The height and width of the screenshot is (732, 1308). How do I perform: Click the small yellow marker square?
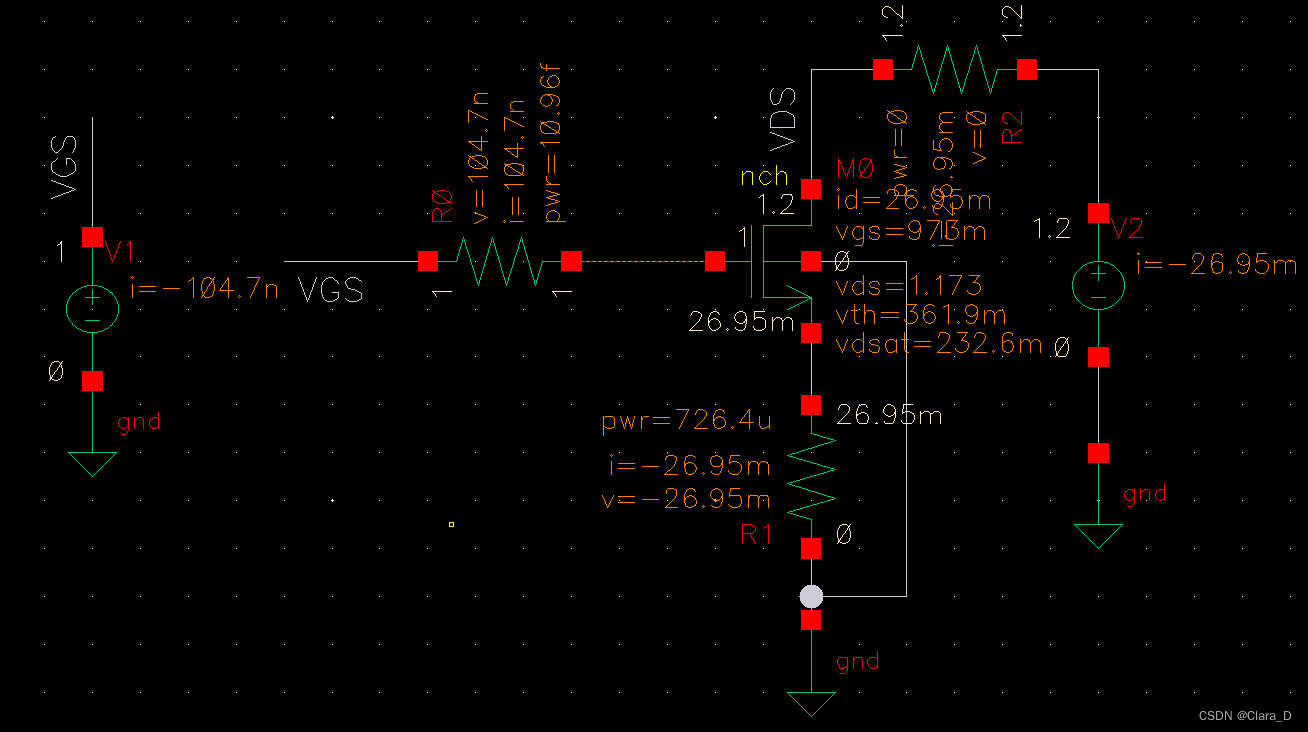click(x=452, y=524)
